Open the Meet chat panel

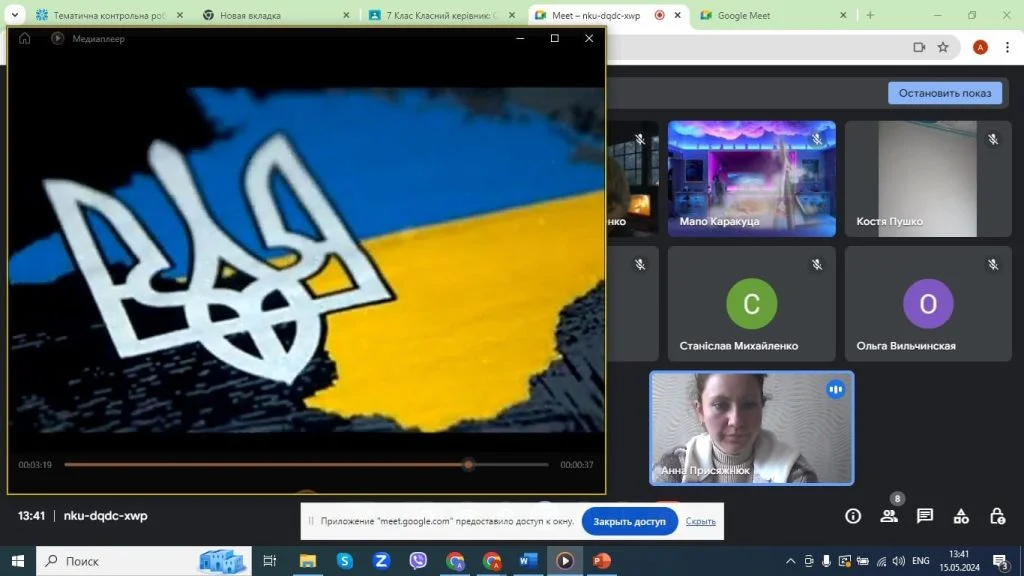click(925, 516)
